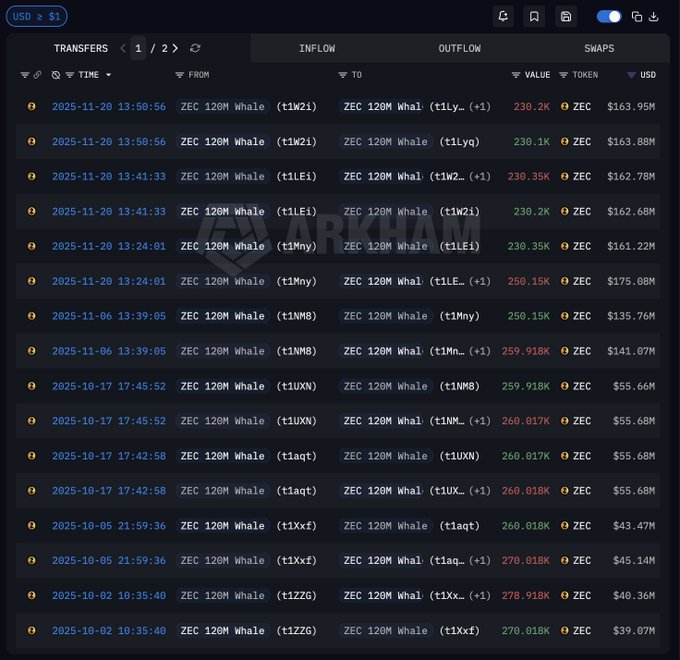Click the USD column filter icon

point(631,75)
